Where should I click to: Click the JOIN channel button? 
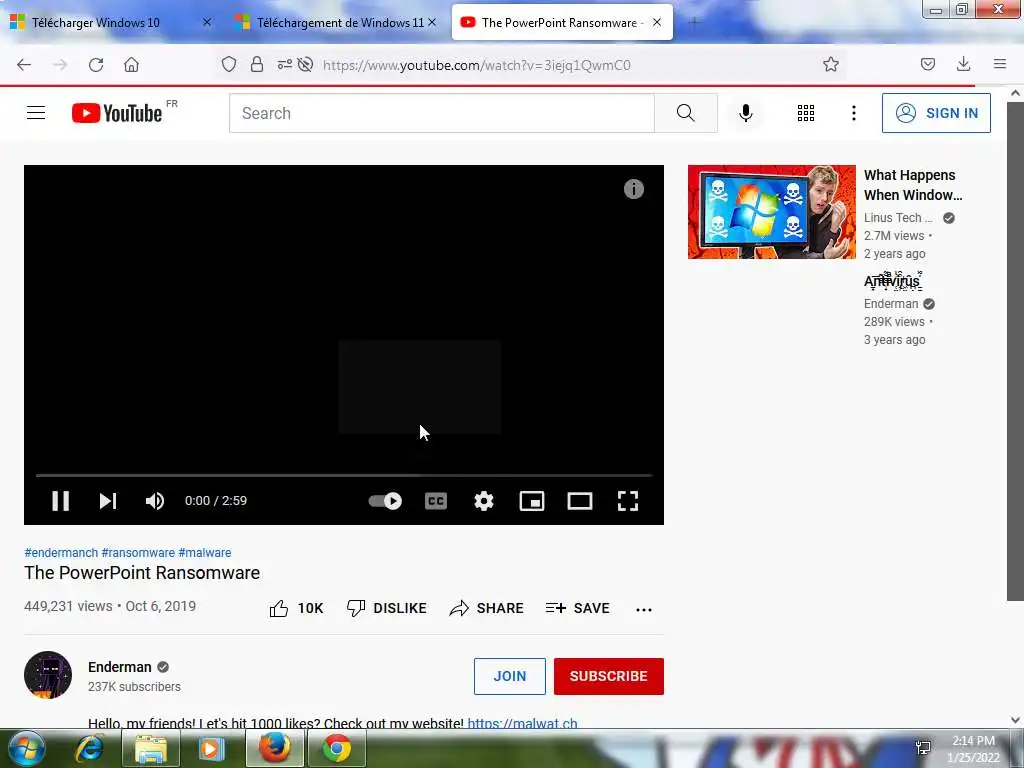[x=509, y=676]
